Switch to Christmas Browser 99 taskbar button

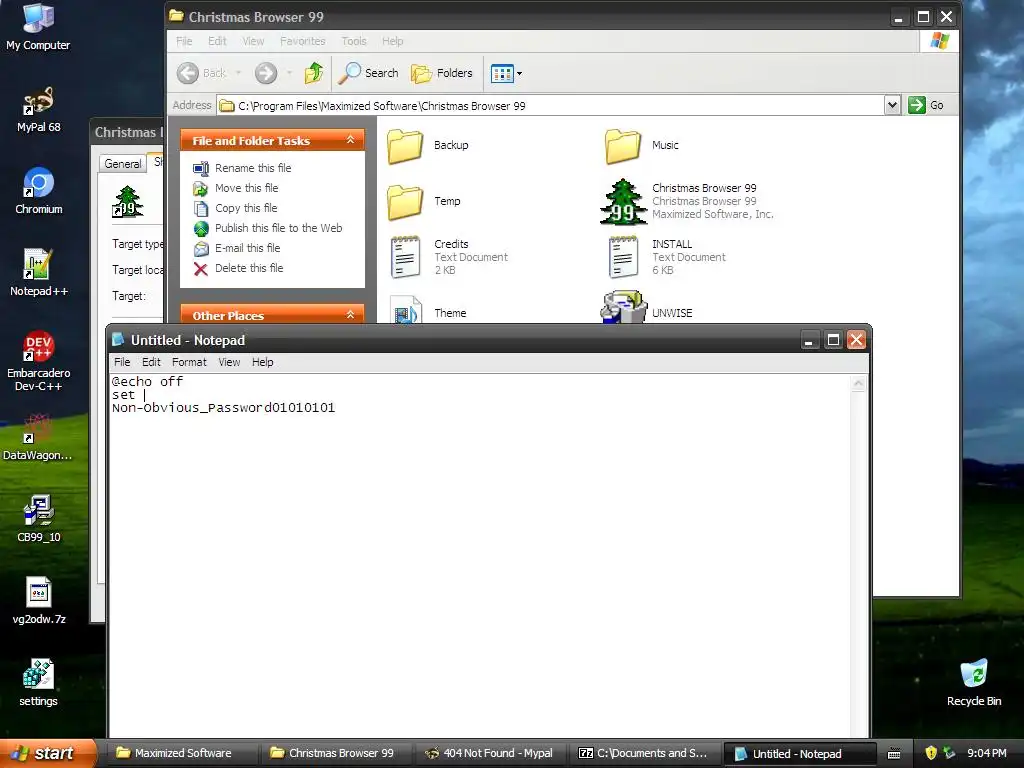(336, 753)
